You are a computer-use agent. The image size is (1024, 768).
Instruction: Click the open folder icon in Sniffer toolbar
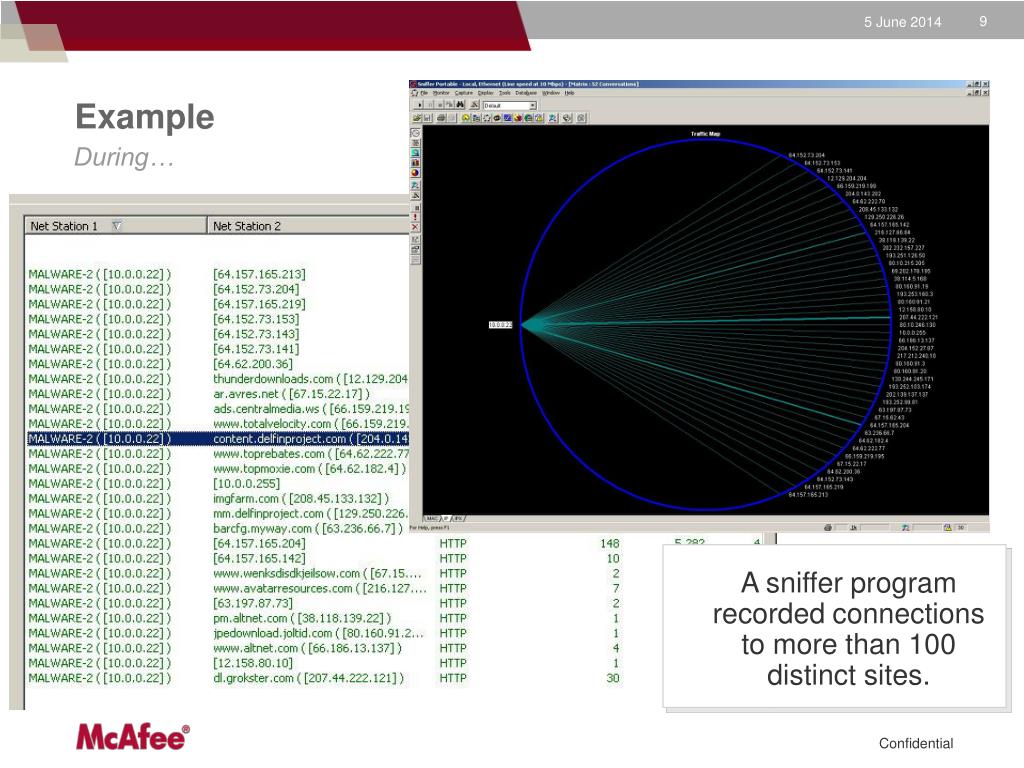click(417, 118)
